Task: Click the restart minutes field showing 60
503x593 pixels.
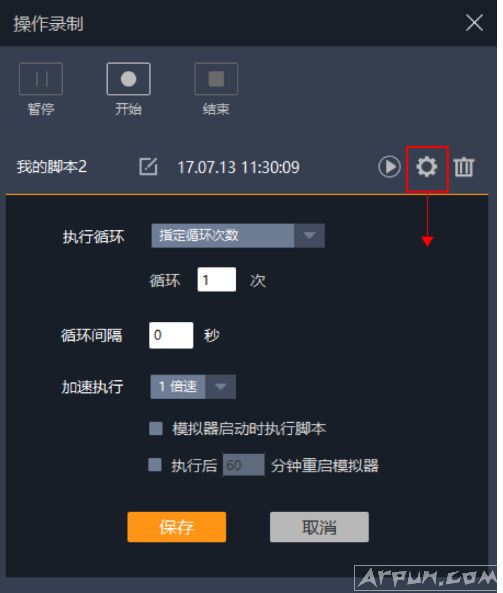Action: [244, 465]
